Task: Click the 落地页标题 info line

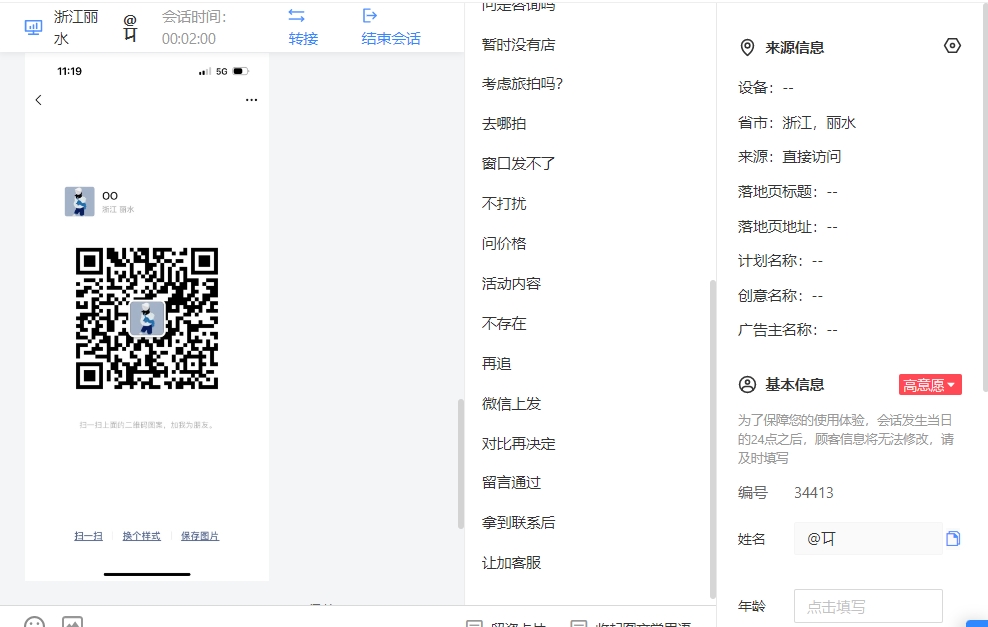Action: click(x=788, y=192)
